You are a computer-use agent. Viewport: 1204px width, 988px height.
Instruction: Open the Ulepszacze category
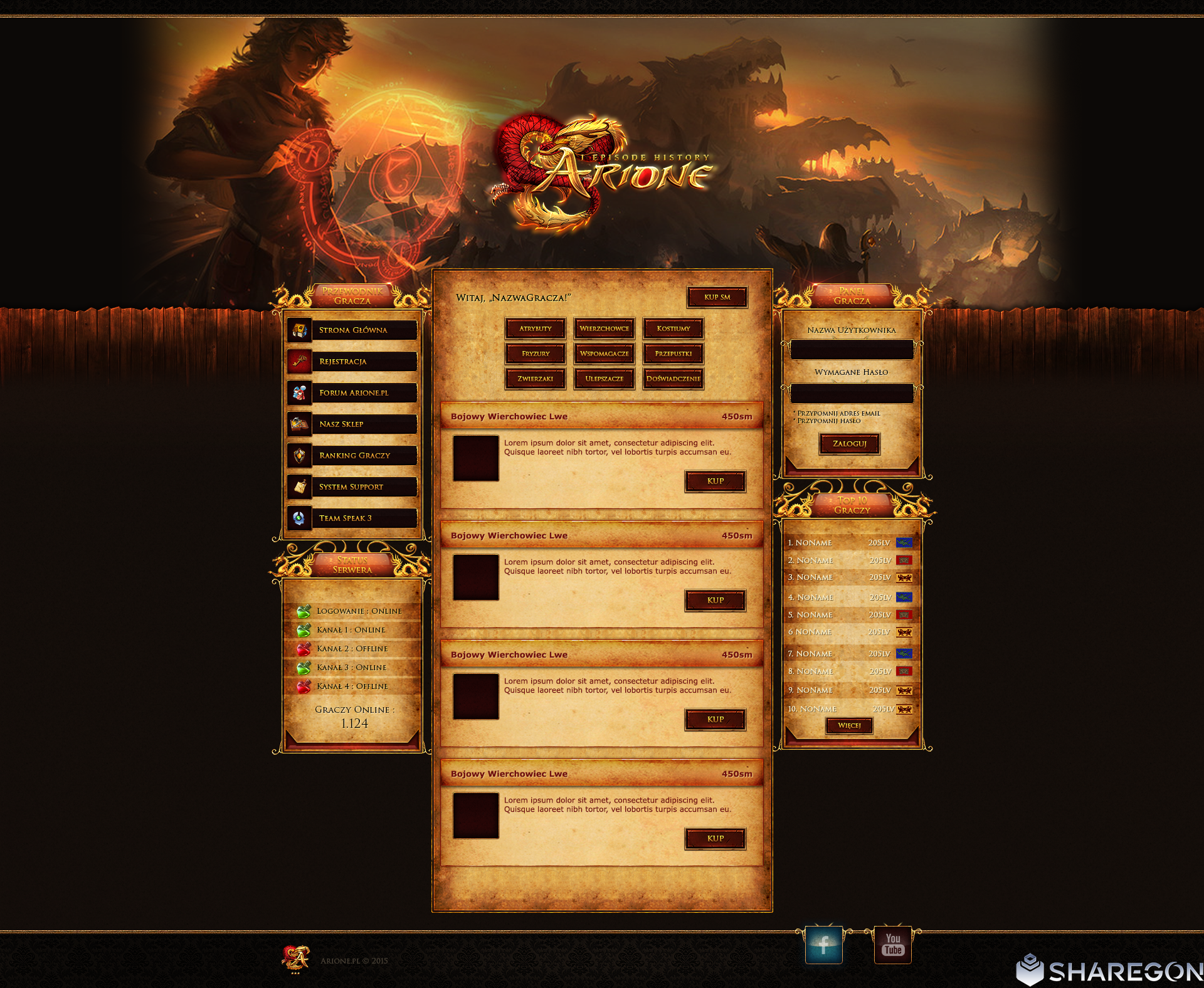click(604, 379)
